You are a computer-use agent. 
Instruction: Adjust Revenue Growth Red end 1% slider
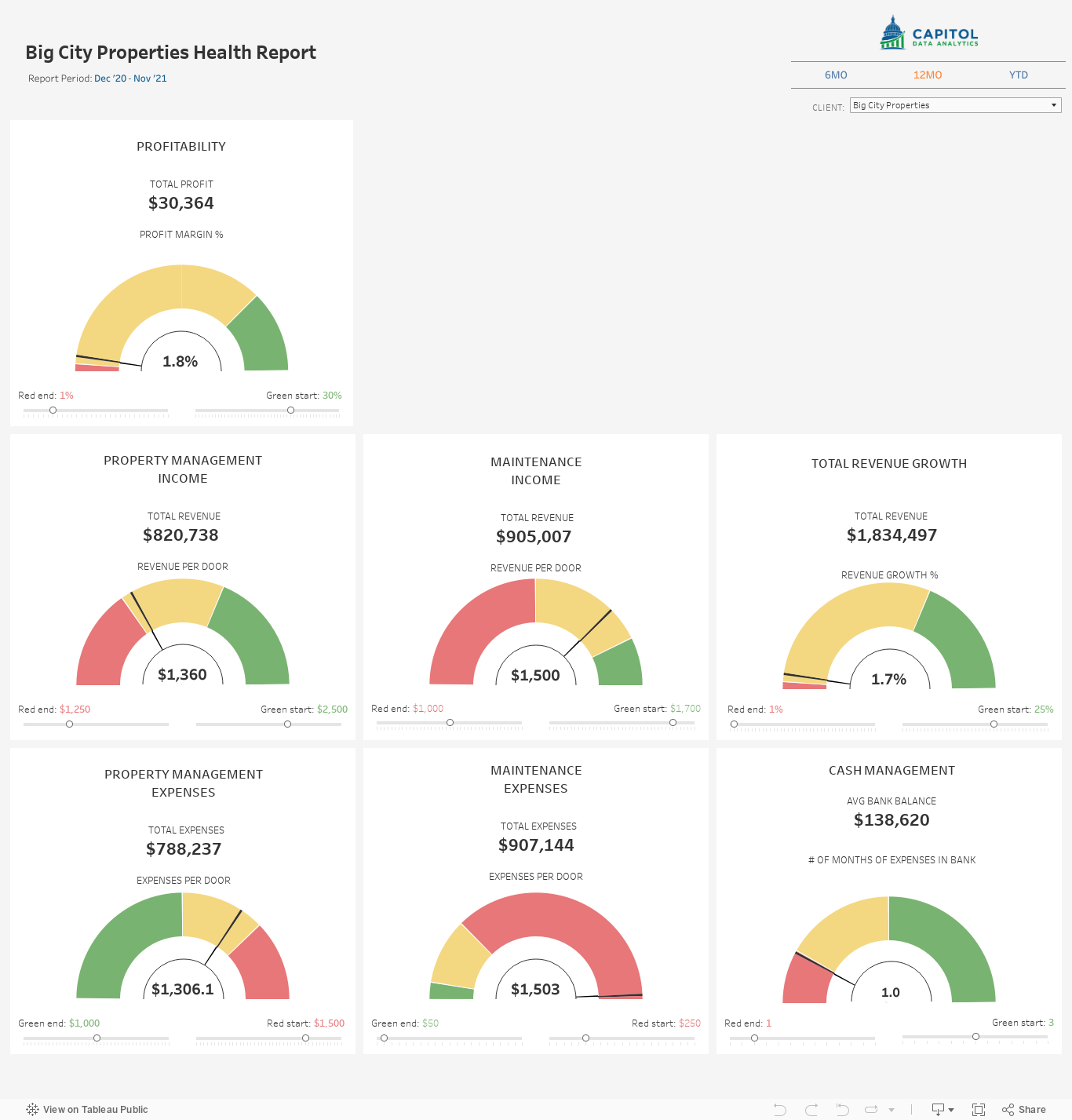coord(734,724)
